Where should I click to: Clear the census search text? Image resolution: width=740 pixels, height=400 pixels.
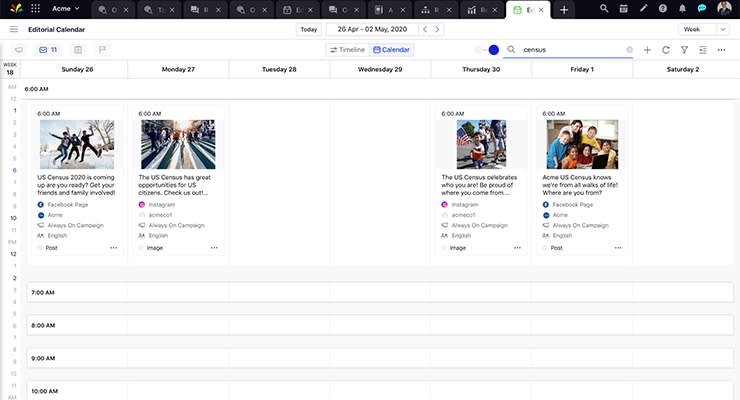pos(629,50)
